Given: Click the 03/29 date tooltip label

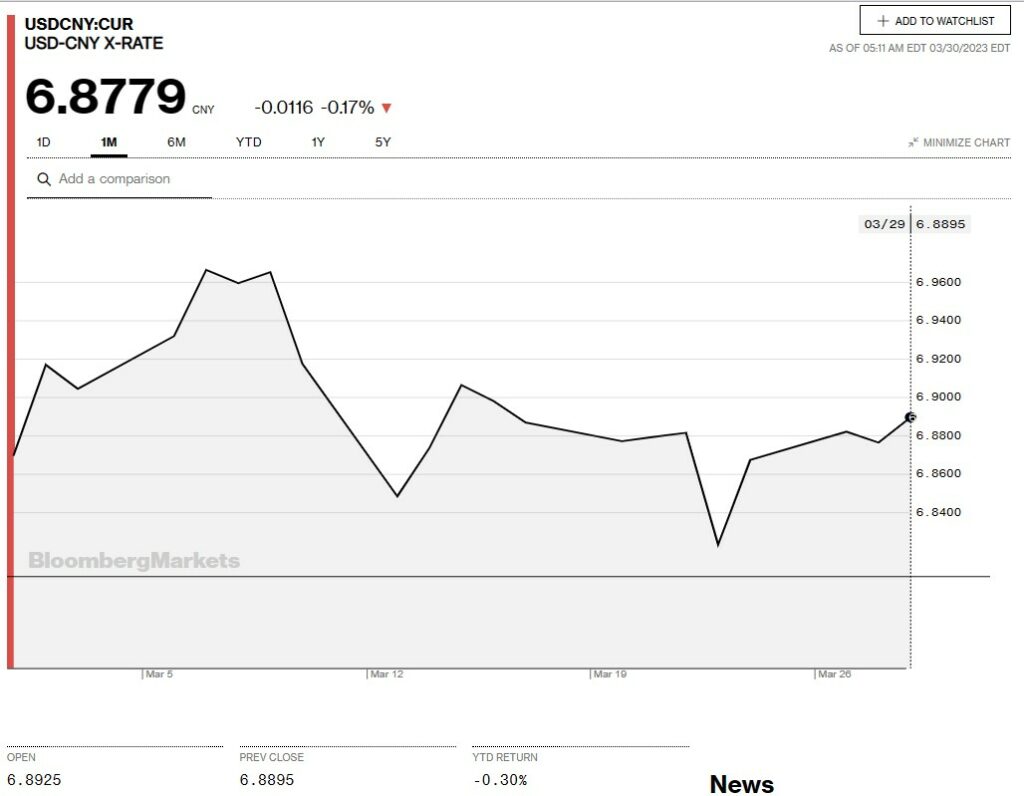Looking at the screenshot, I should point(885,224).
